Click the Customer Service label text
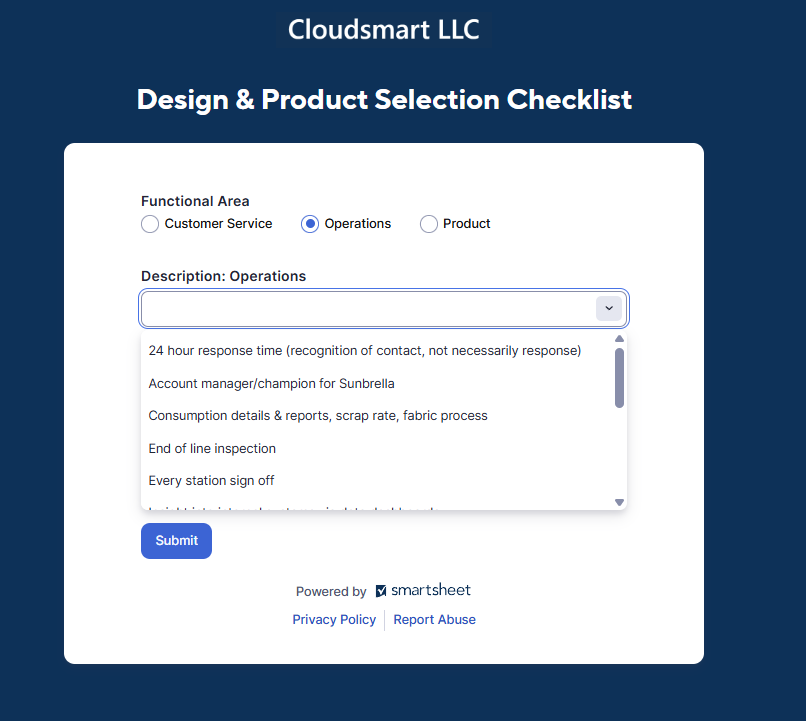Image resolution: width=806 pixels, height=721 pixels. 218,224
